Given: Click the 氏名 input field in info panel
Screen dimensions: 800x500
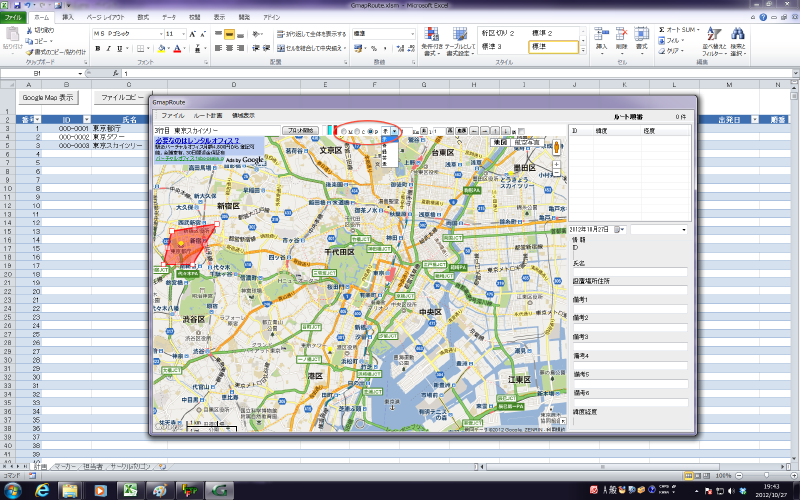Looking at the screenshot, I should [632, 271].
